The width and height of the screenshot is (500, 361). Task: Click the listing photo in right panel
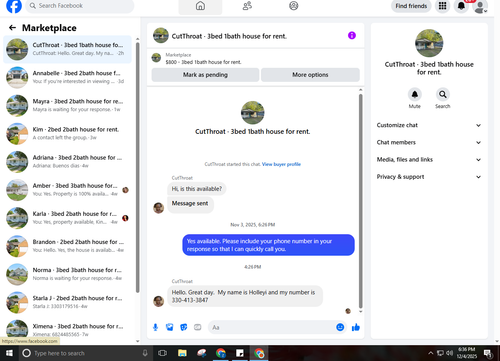tap(429, 43)
